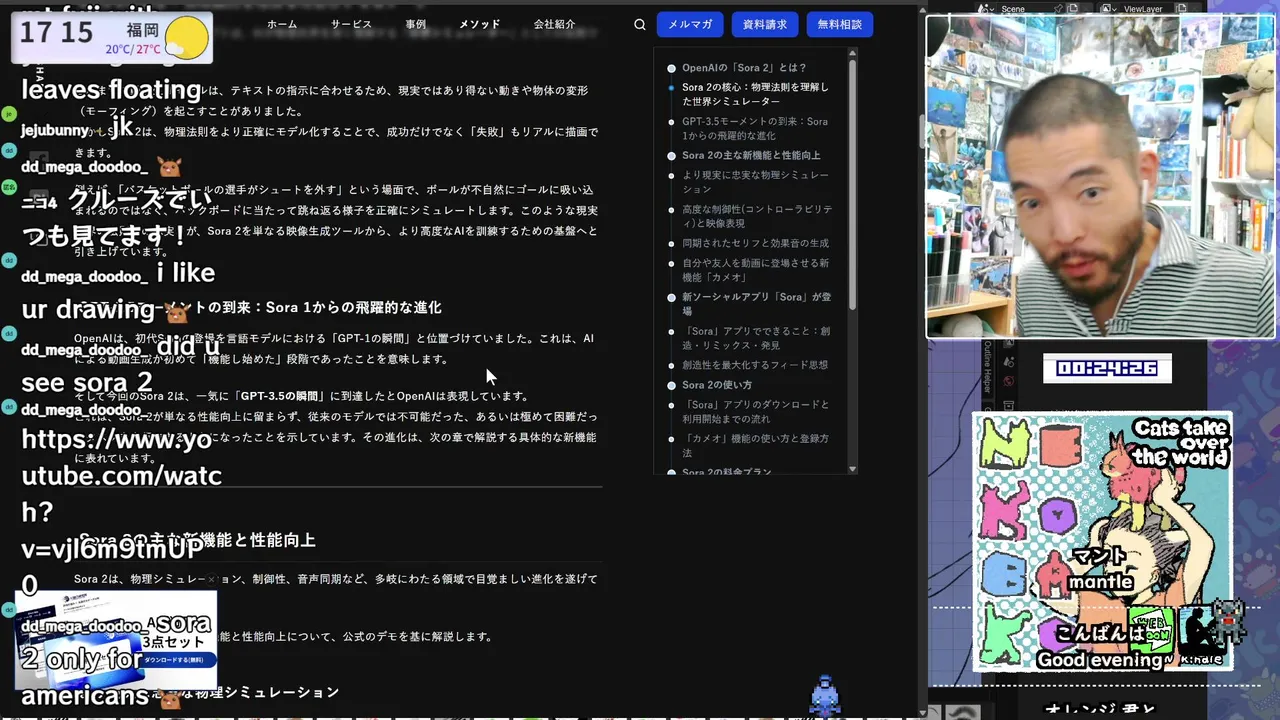Jump to 「カメオ」機能の使い方と登録方法 in contents
Image resolution: width=1280 pixels, height=720 pixels.
755,446
